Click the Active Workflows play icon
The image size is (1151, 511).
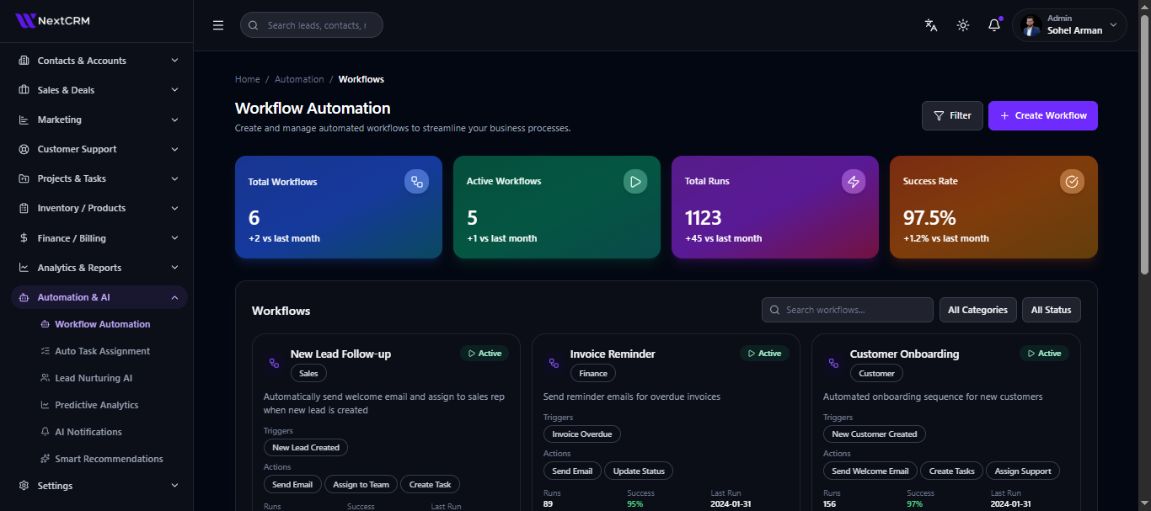(x=636, y=181)
